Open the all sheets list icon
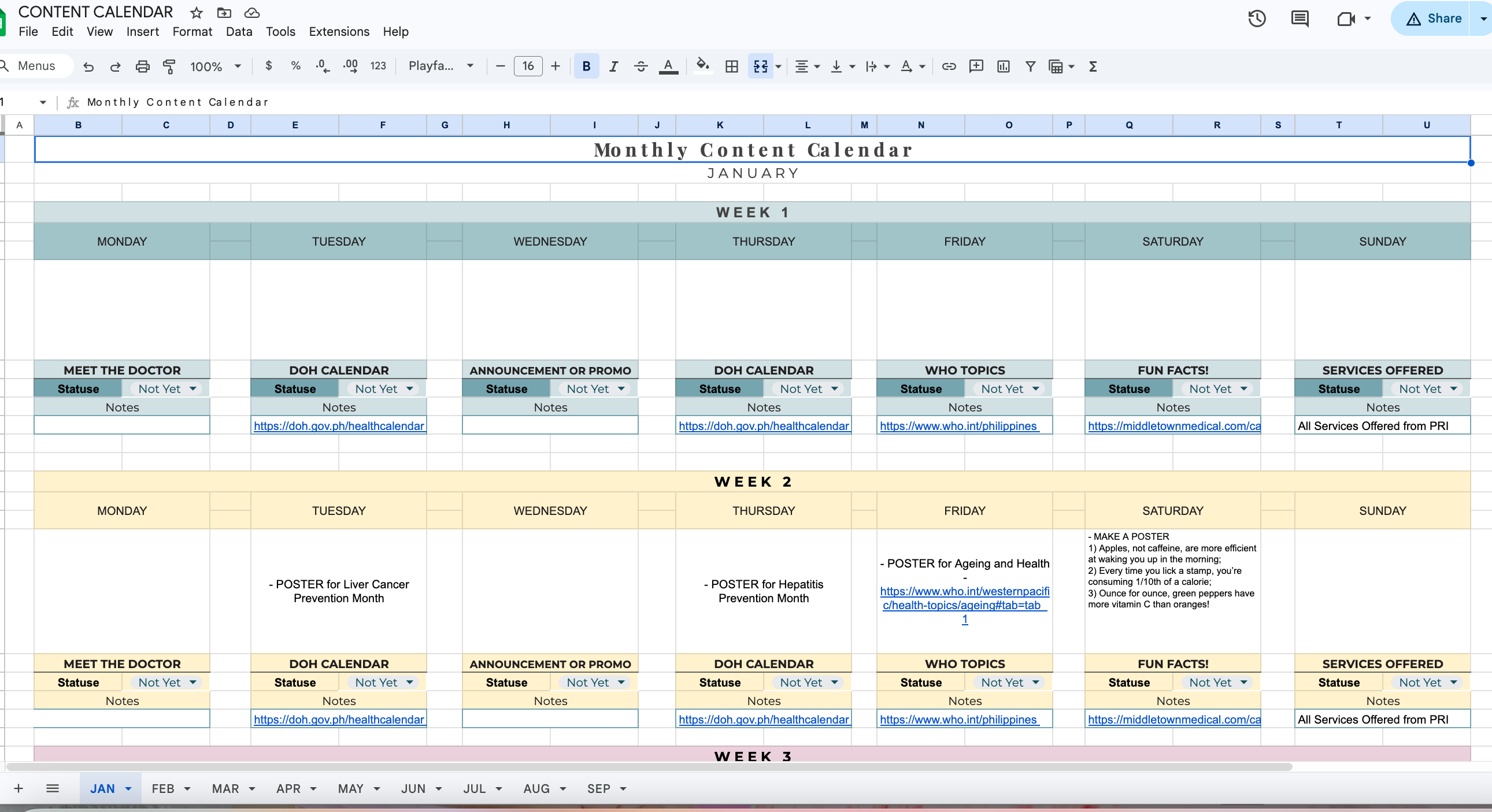Image resolution: width=1492 pixels, height=812 pixels. (53, 788)
